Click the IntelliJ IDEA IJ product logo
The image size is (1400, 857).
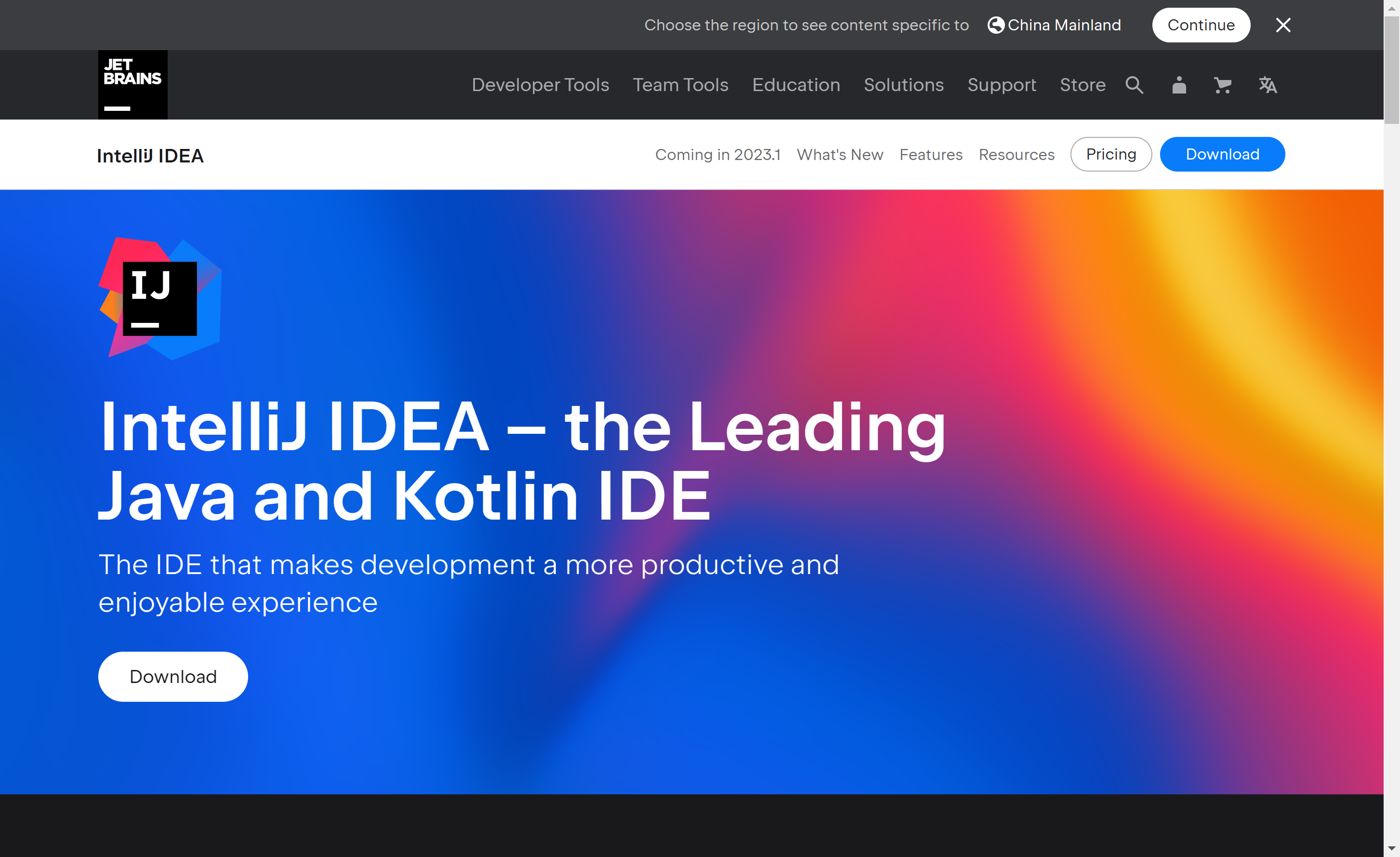tap(160, 298)
